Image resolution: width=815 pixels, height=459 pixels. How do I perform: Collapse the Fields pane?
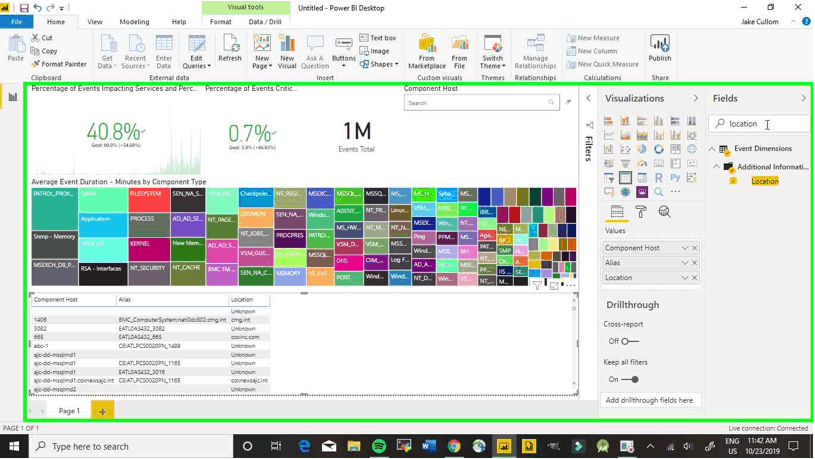[804, 98]
